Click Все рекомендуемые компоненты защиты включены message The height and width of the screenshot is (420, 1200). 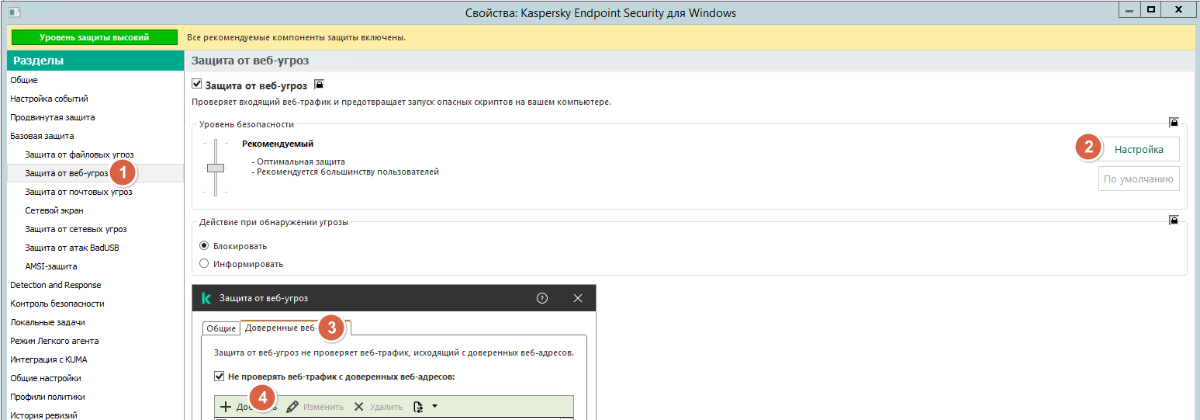point(297,37)
